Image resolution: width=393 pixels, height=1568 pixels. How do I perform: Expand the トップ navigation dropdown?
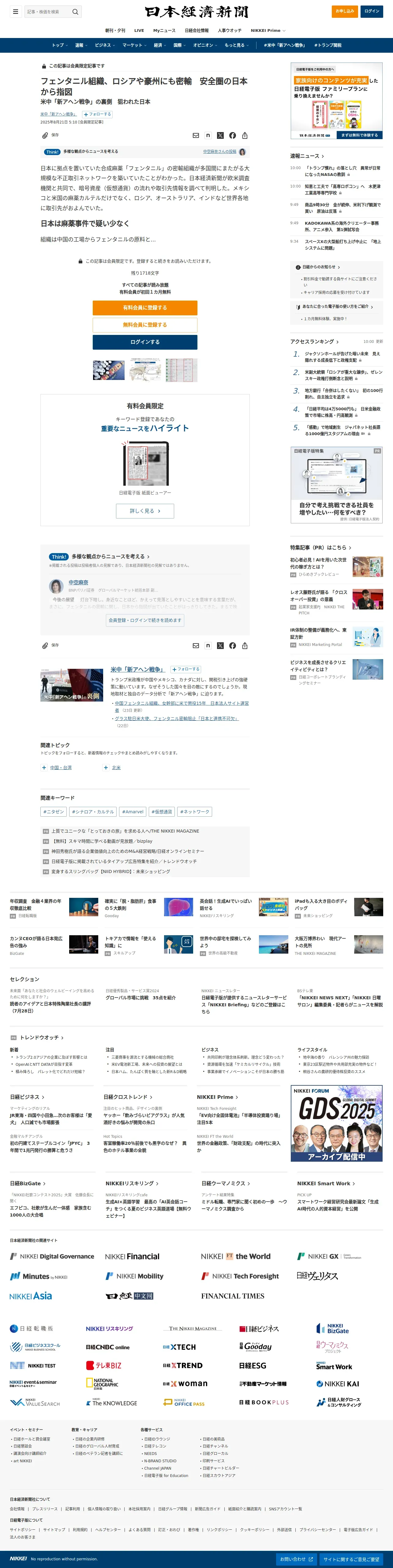[x=60, y=45]
